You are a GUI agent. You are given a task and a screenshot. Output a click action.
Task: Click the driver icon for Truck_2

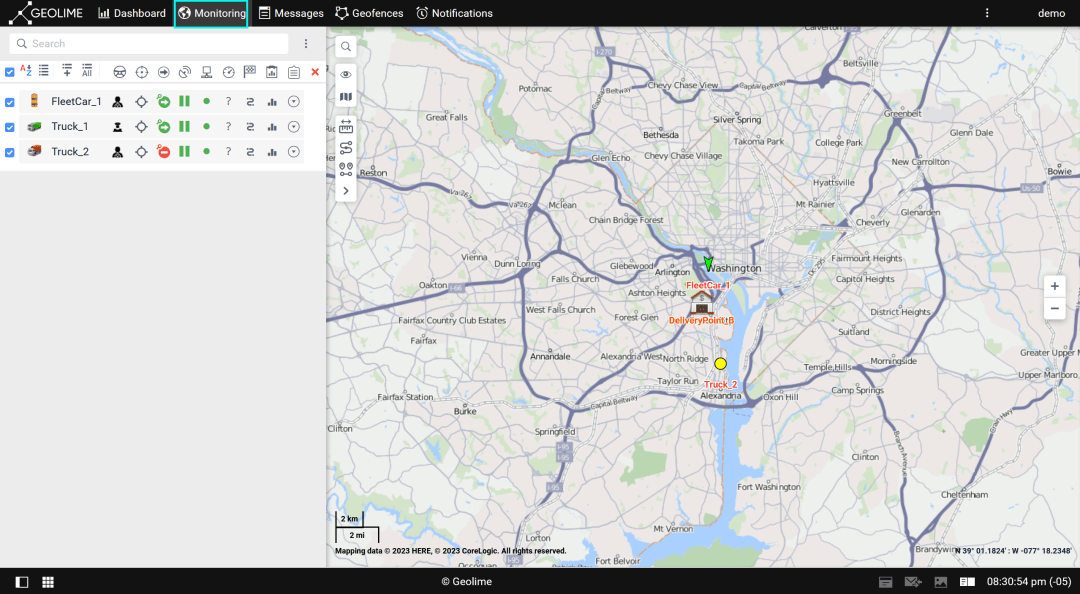[118, 152]
